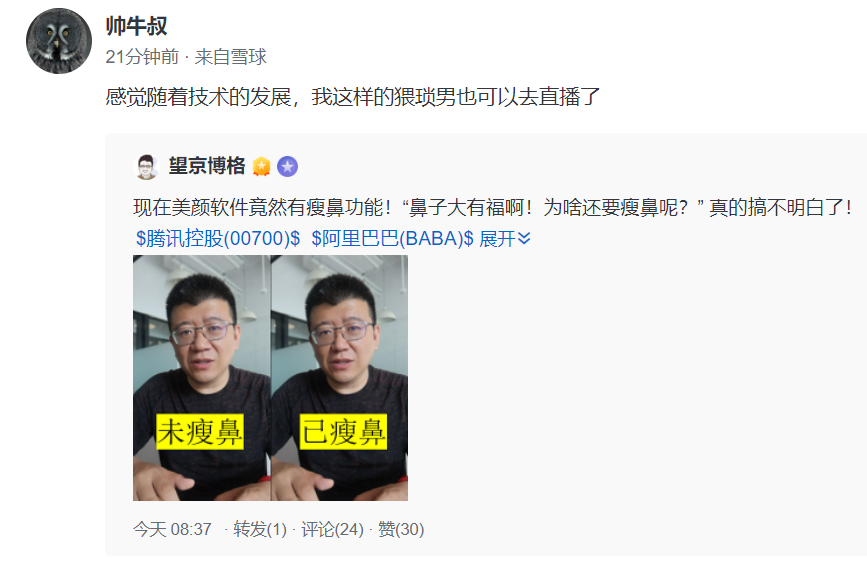Open the owl avatar of 帅牛叔
This screenshot has height=566, width=867.
click(59, 41)
